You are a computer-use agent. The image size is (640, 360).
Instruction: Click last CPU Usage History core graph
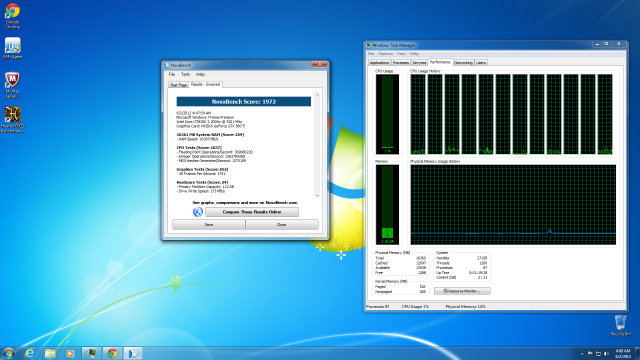pos(605,114)
